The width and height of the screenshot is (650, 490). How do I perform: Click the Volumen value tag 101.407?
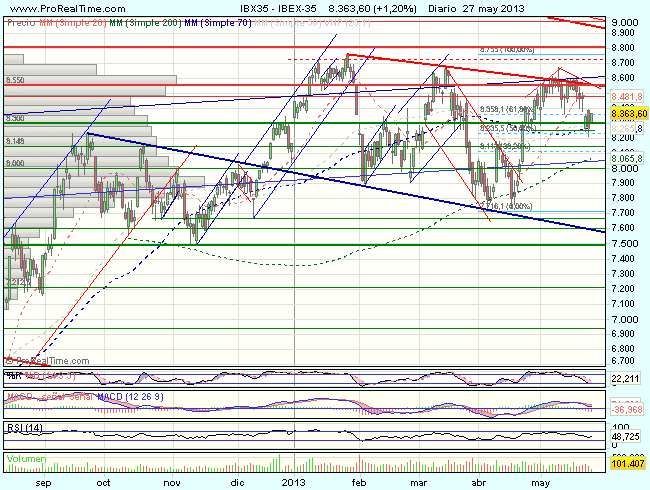[x=627, y=464]
